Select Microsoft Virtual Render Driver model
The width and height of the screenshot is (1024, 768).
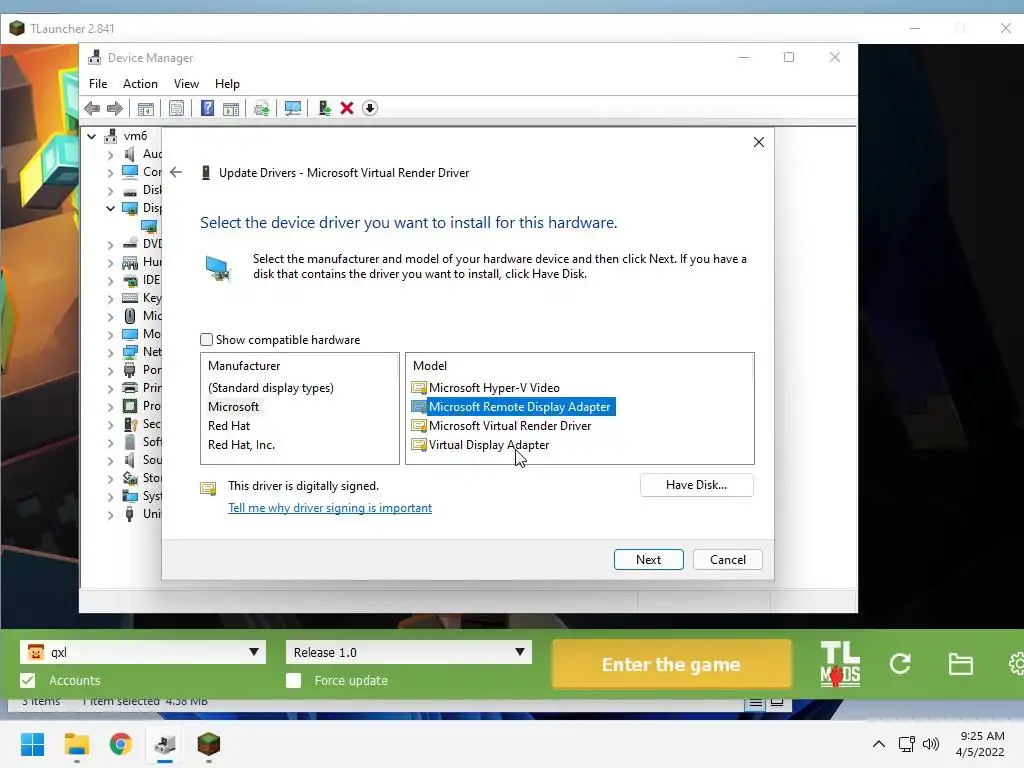502,426
